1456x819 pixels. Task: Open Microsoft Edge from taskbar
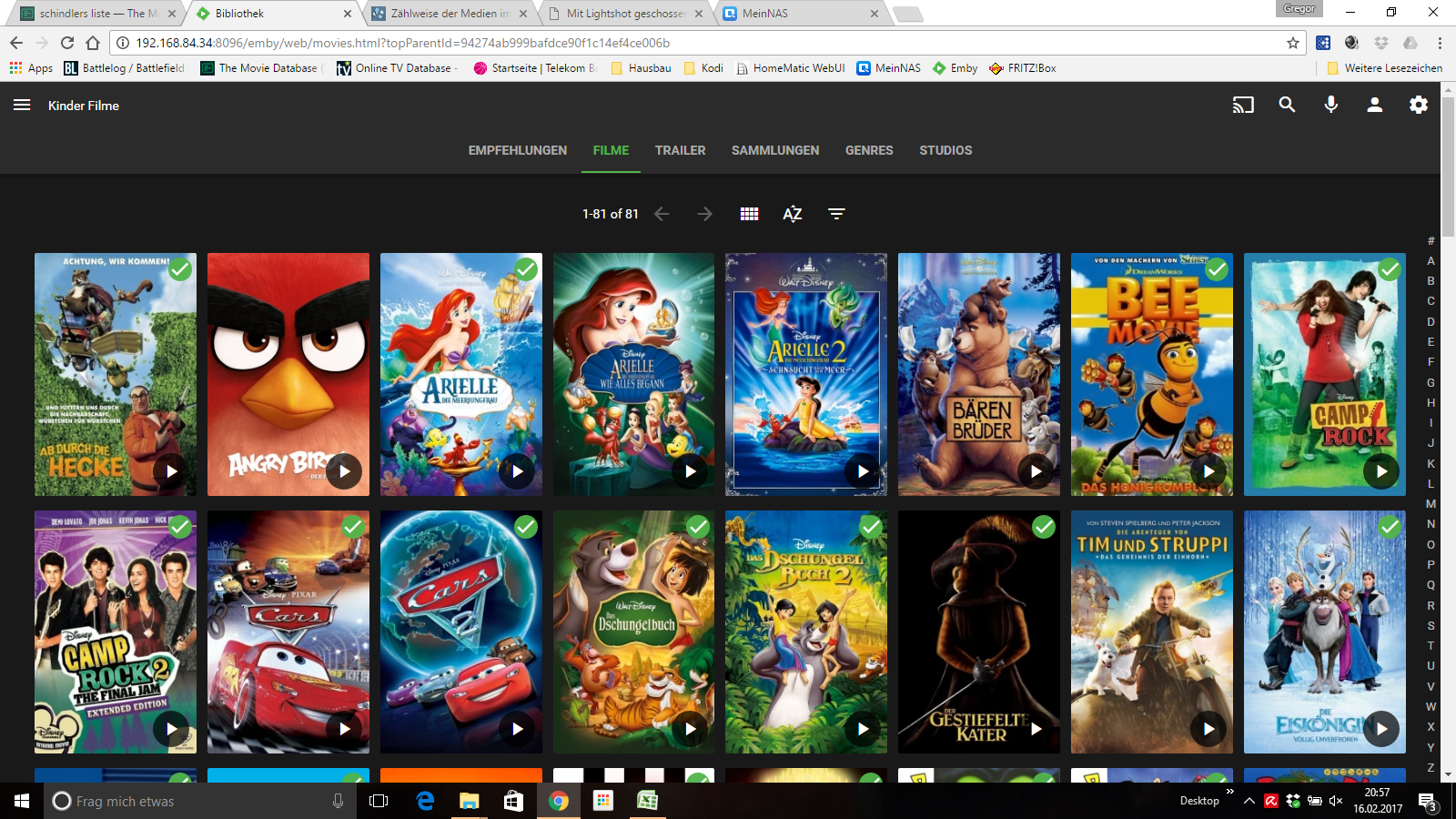click(425, 801)
